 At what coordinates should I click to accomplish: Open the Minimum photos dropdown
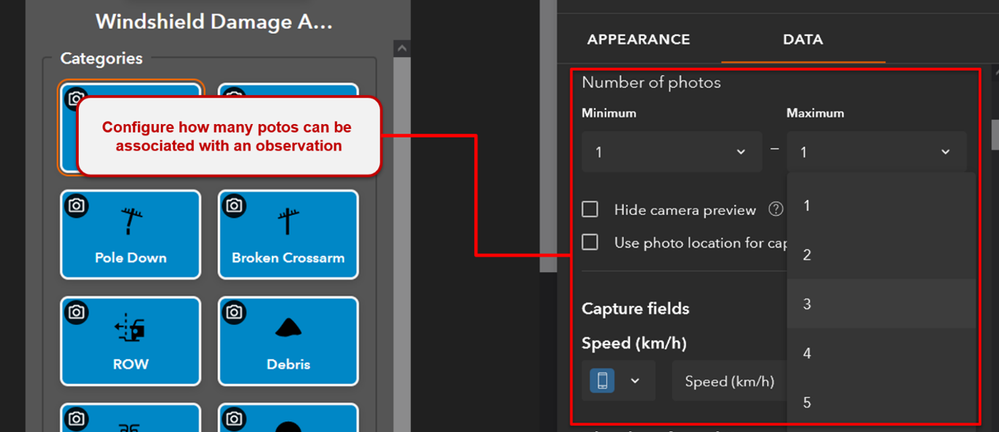point(666,152)
